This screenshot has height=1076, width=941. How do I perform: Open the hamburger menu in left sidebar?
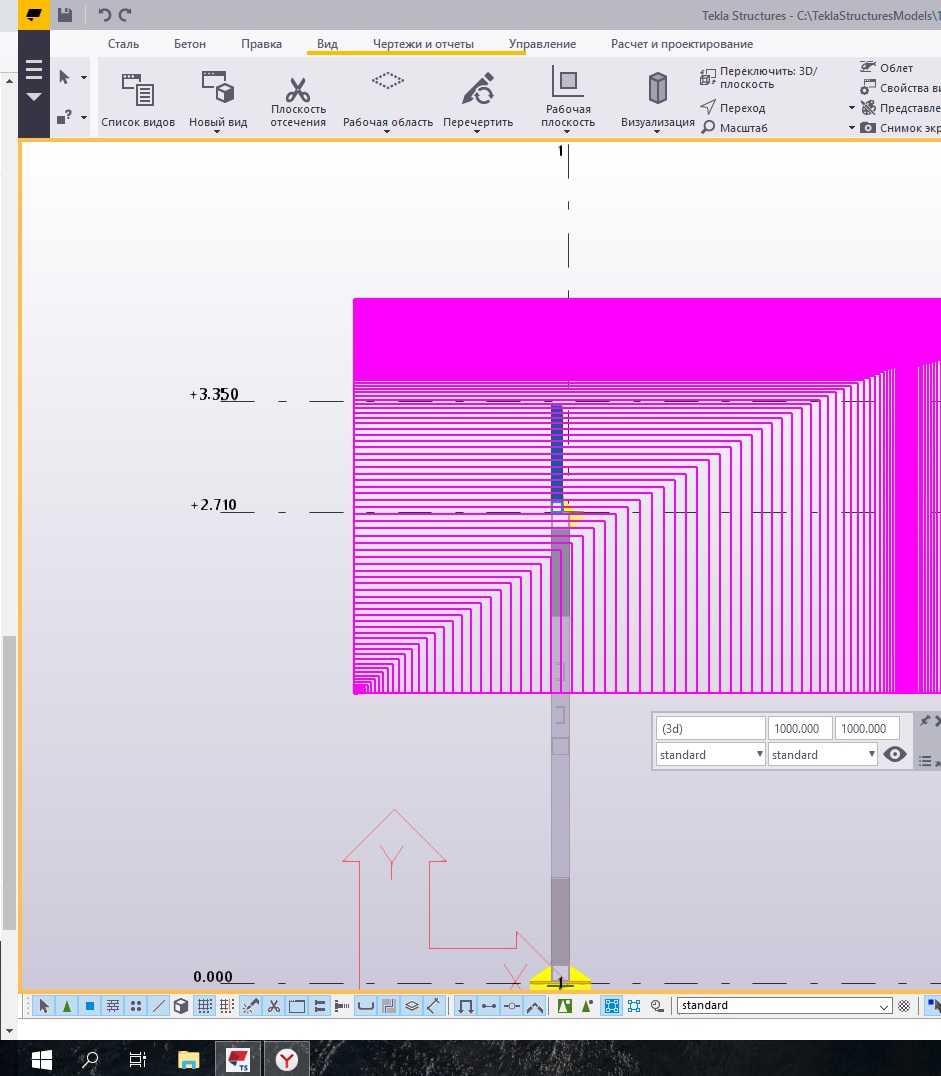(x=34, y=70)
